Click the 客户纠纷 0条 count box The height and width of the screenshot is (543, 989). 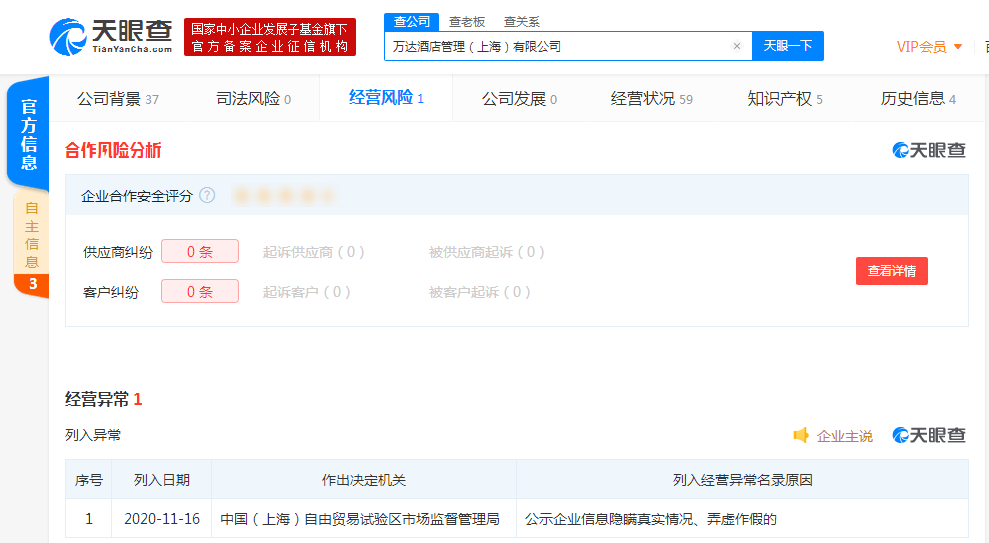click(x=200, y=291)
